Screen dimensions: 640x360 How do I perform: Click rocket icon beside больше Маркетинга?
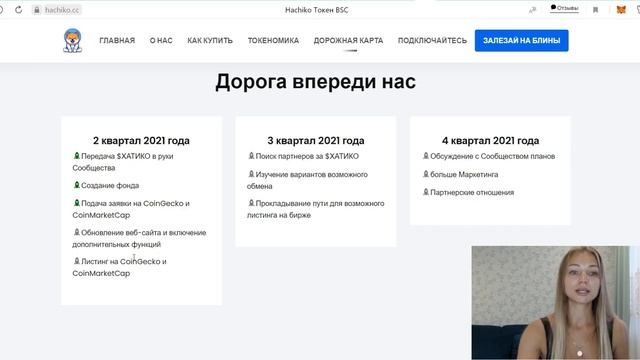pos(425,174)
